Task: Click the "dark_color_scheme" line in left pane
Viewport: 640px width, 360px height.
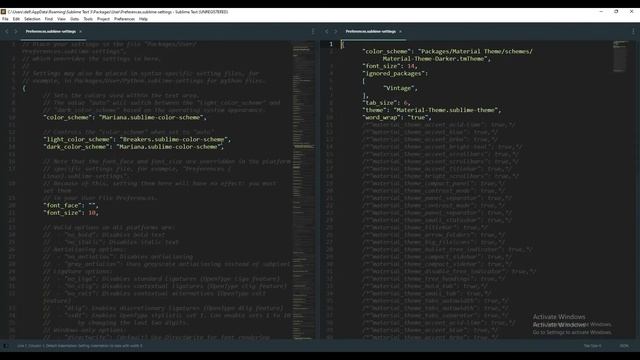Action: point(133,147)
